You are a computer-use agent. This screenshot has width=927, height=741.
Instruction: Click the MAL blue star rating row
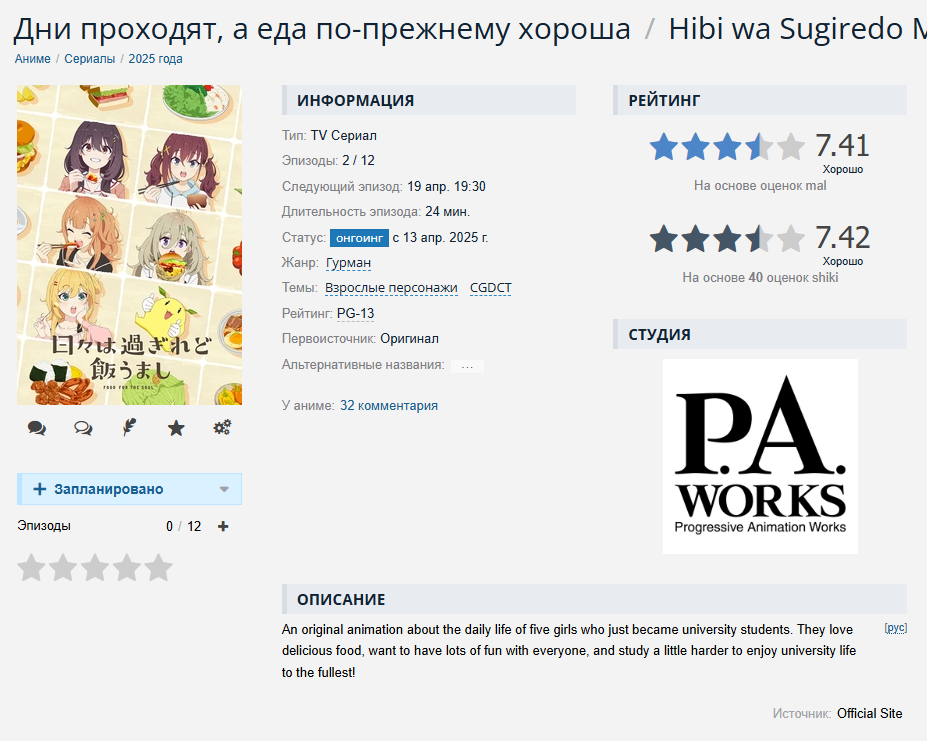pyautogui.click(x=727, y=147)
